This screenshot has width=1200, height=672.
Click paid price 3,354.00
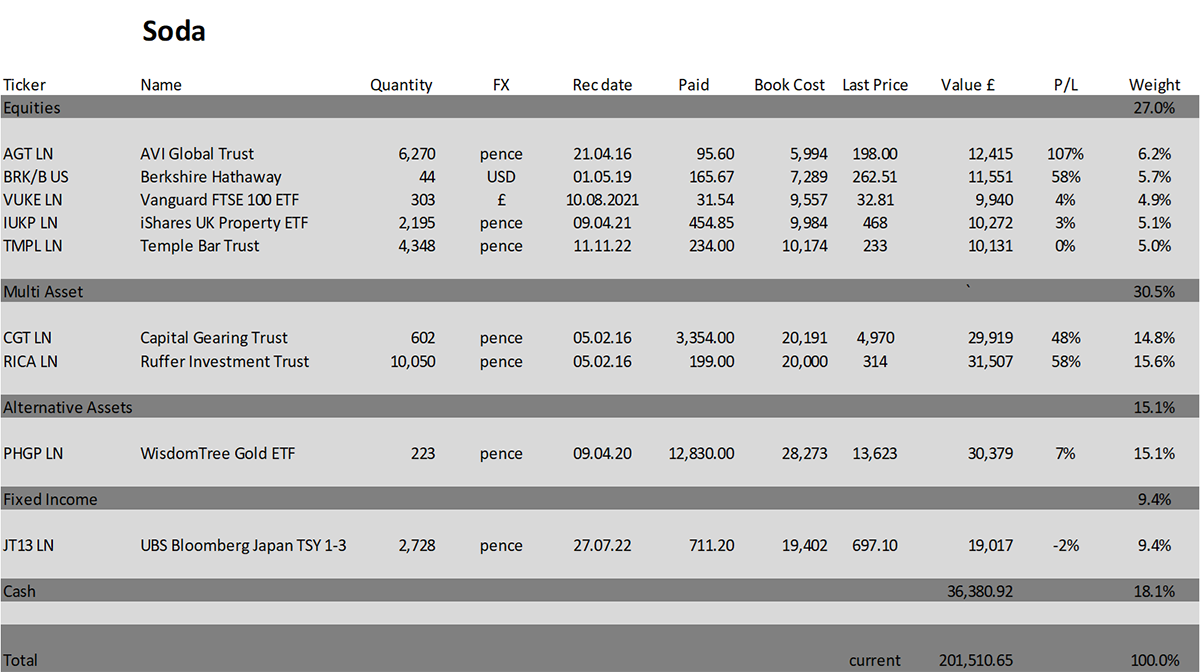pos(705,338)
